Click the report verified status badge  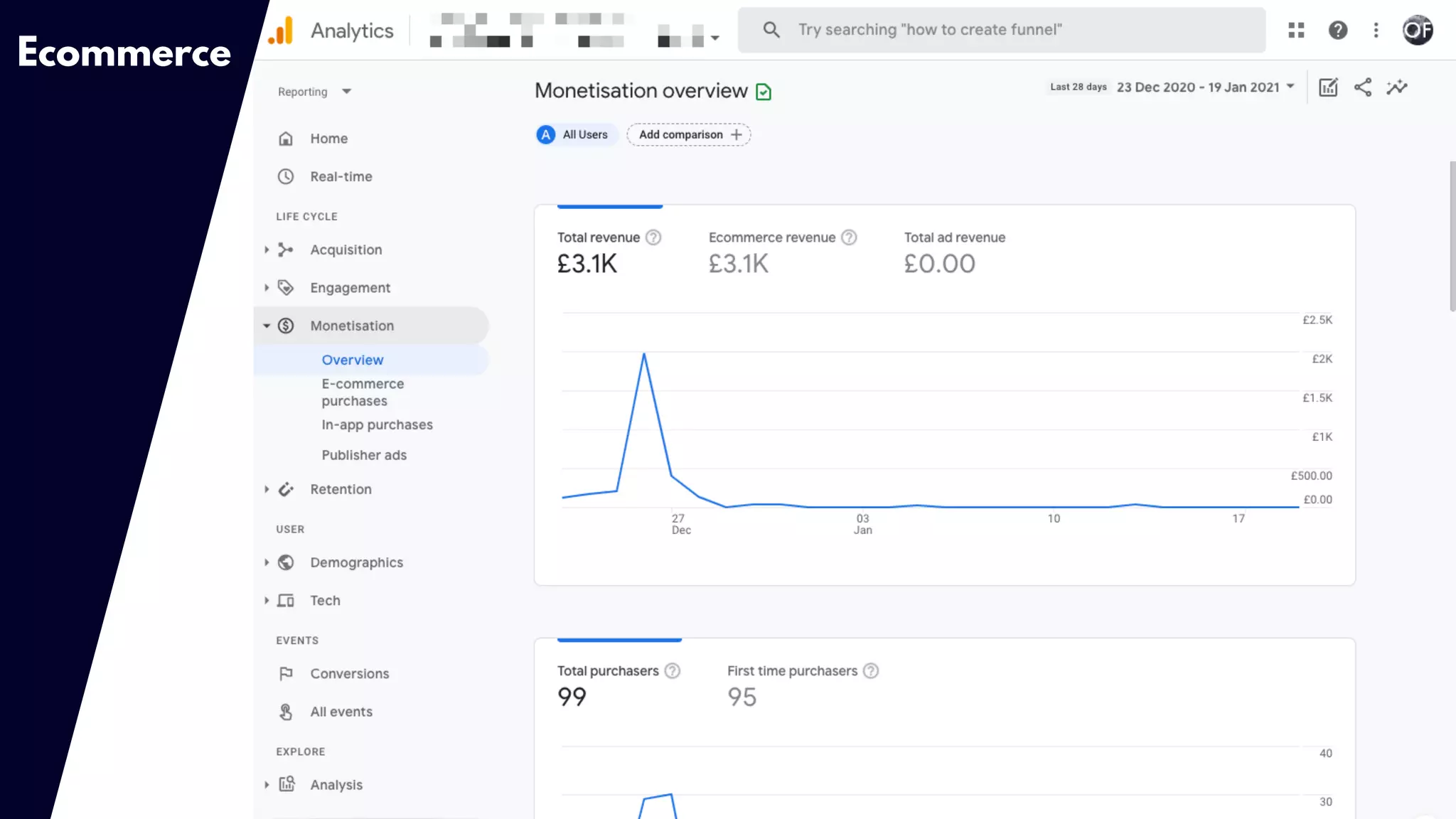764,92
